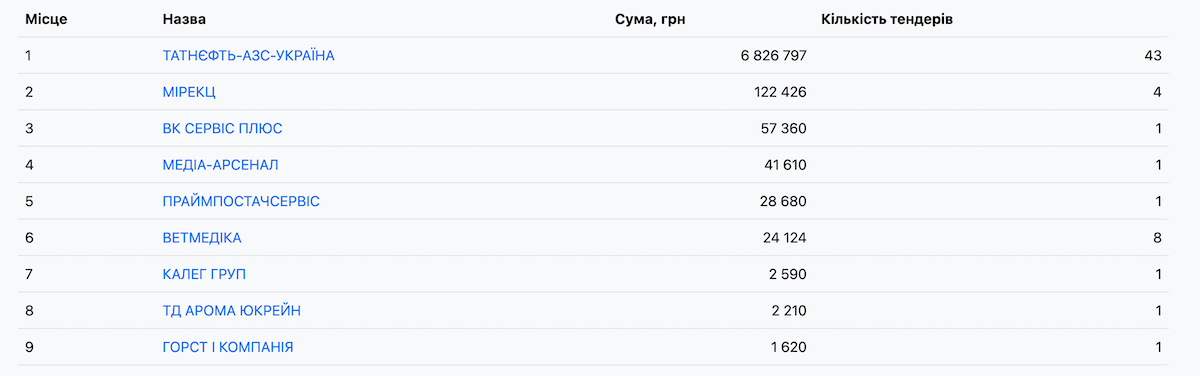The image size is (1200, 376).
Task: Select the 122 426 sum cell
Action: [780, 92]
